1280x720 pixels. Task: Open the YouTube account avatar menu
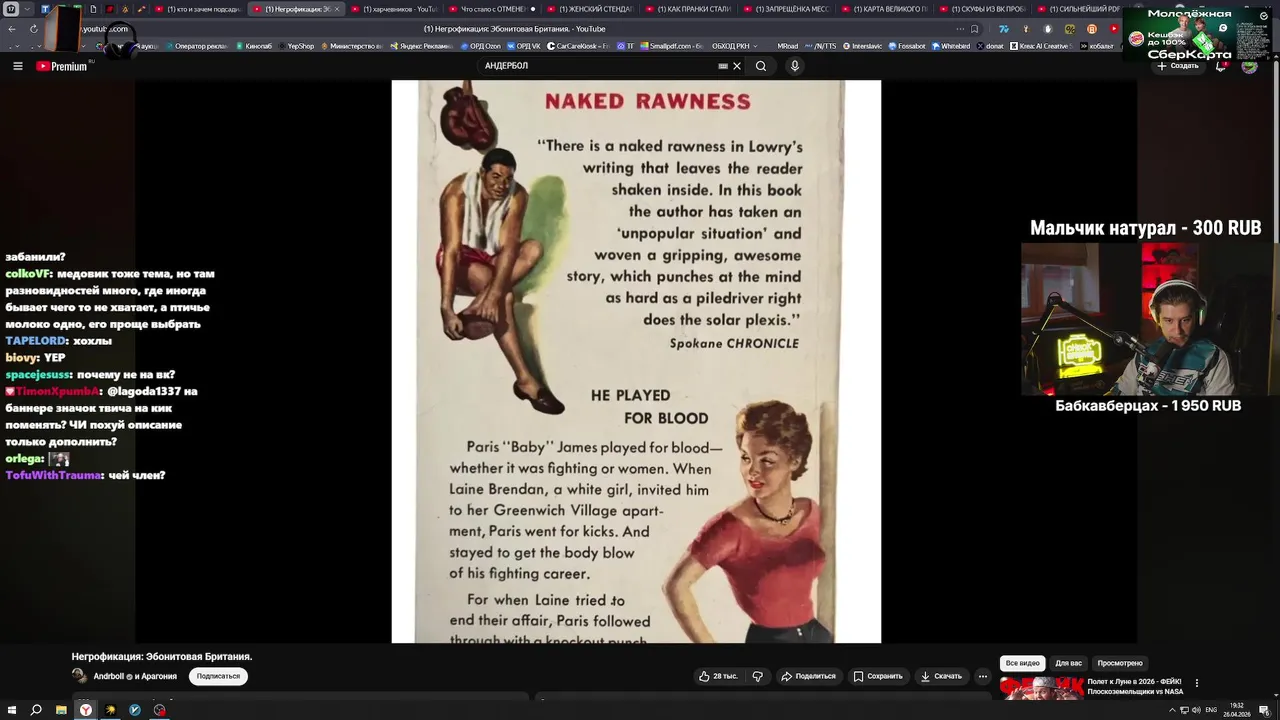(x=1249, y=66)
